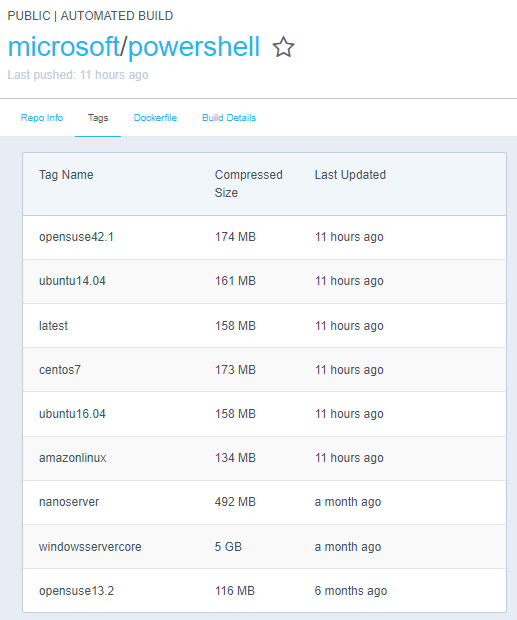
Task: Open the Dockerfile tab
Action: coord(155,118)
